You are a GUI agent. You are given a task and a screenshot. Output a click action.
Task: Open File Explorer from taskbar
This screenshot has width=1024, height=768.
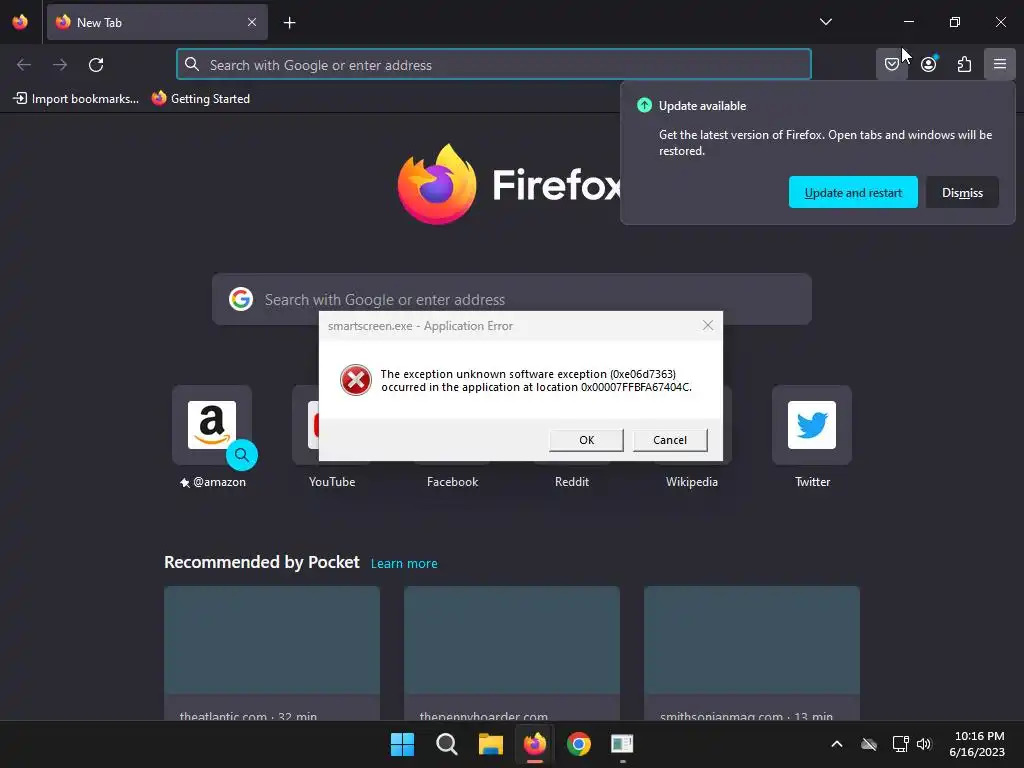(x=490, y=744)
